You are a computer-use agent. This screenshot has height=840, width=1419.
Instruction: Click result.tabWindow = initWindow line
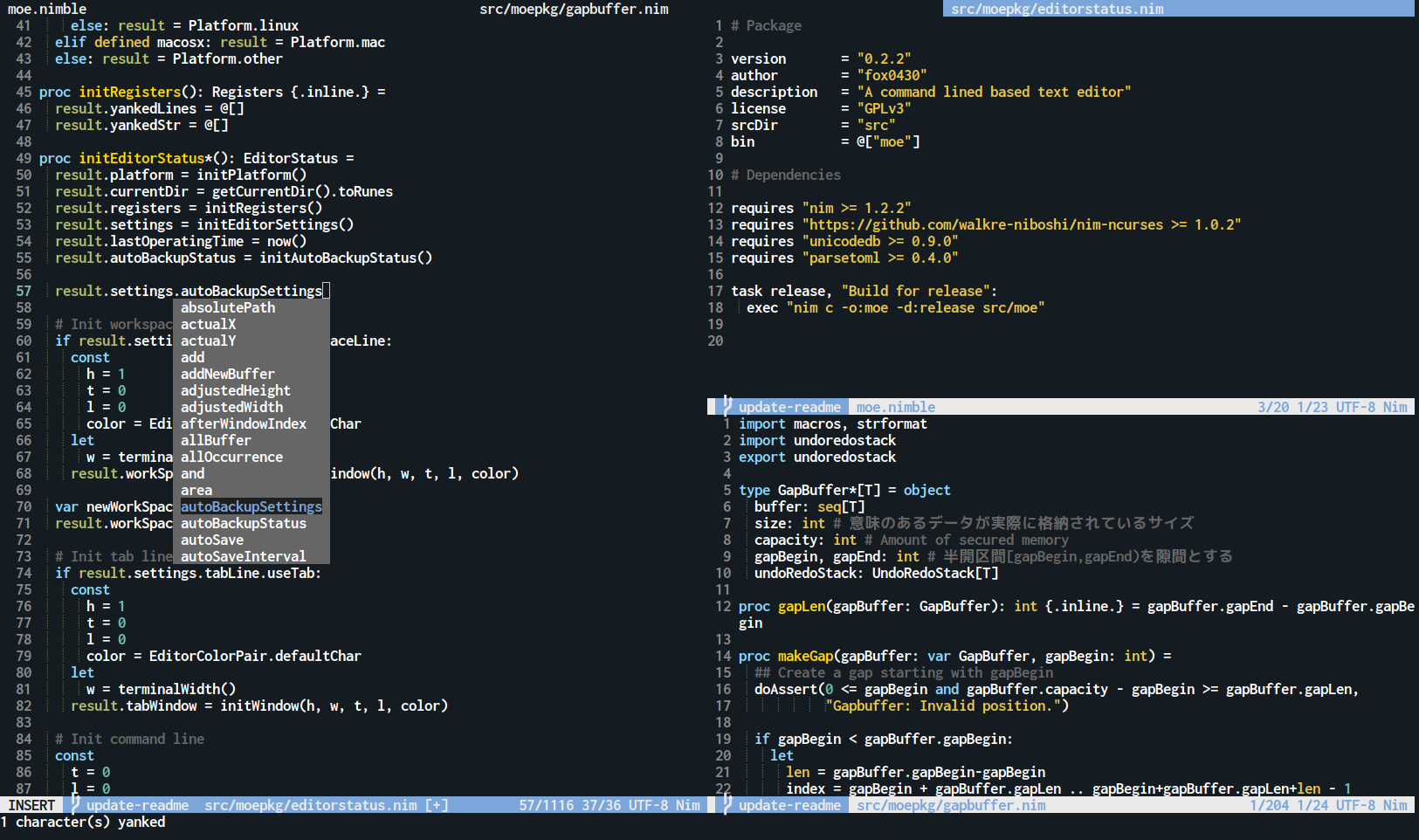(259, 706)
